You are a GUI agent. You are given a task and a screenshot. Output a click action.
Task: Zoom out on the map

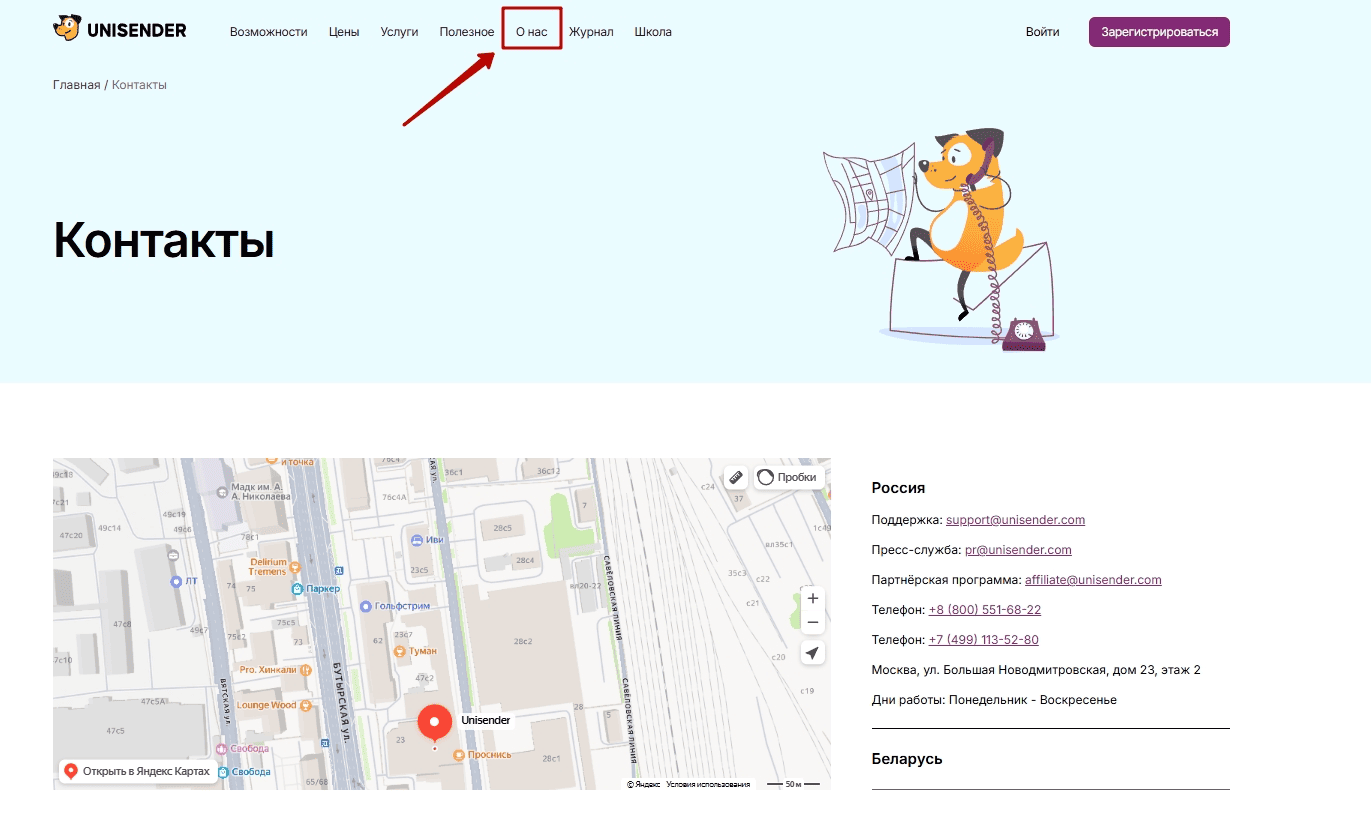[x=813, y=622]
